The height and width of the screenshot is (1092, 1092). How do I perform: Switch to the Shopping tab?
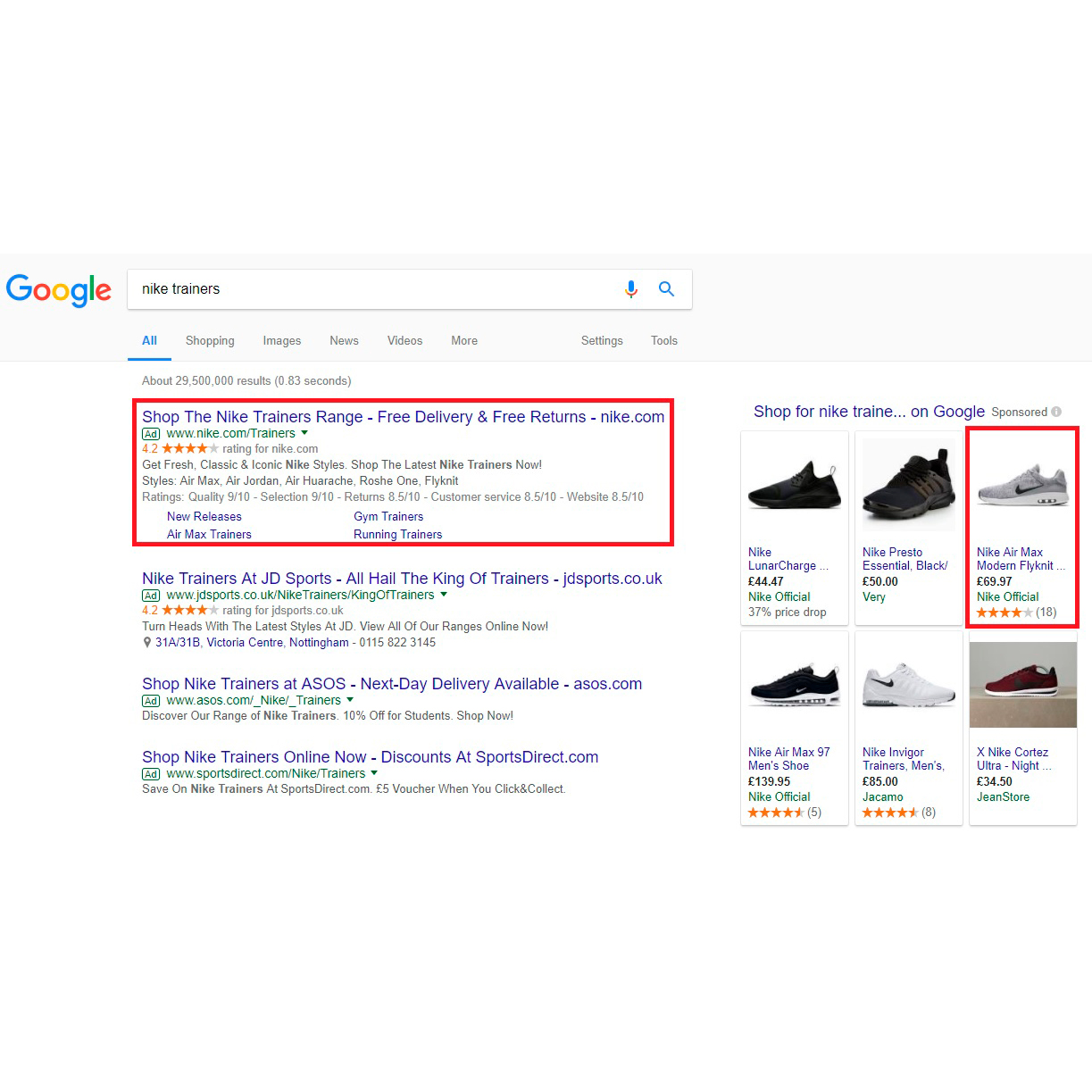[x=210, y=340]
